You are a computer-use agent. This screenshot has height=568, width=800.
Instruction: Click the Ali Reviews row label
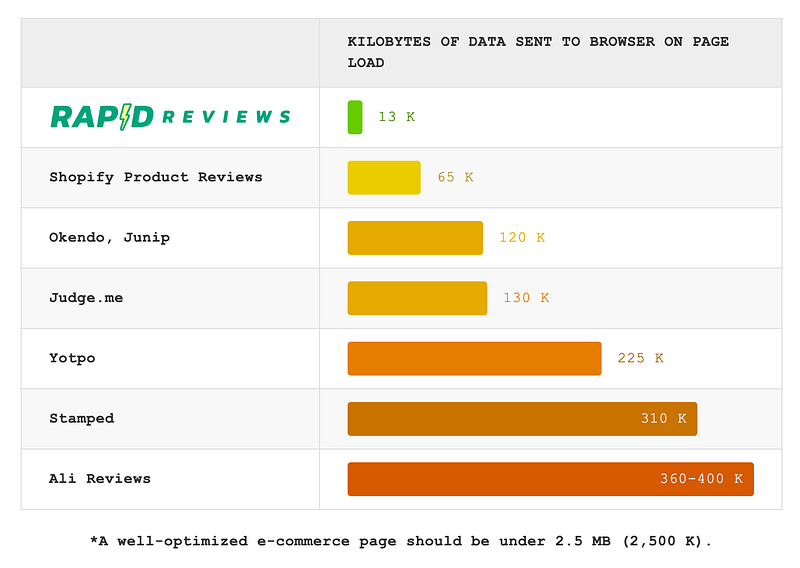pos(100,479)
